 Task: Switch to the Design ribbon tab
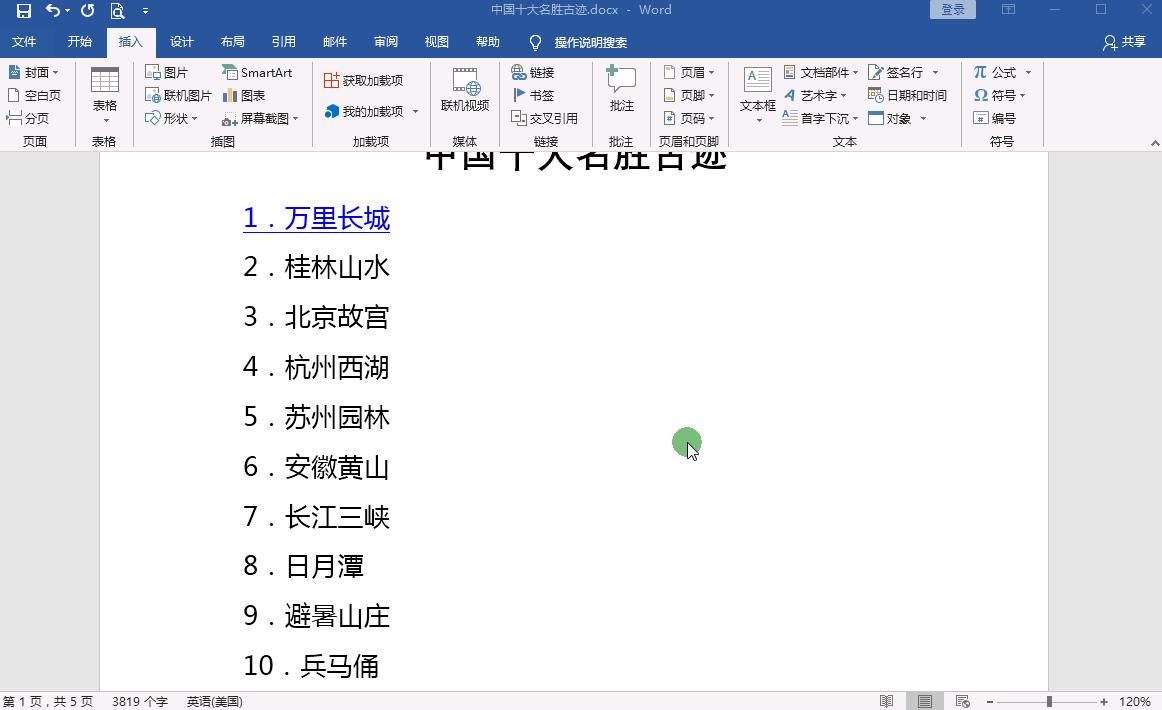[x=181, y=42]
